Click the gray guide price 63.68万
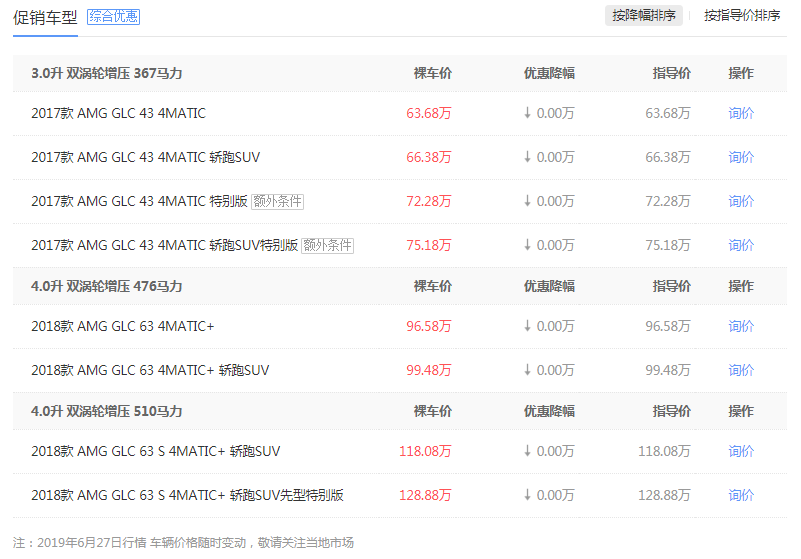The width and height of the screenshot is (801, 559). click(x=668, y=113)
